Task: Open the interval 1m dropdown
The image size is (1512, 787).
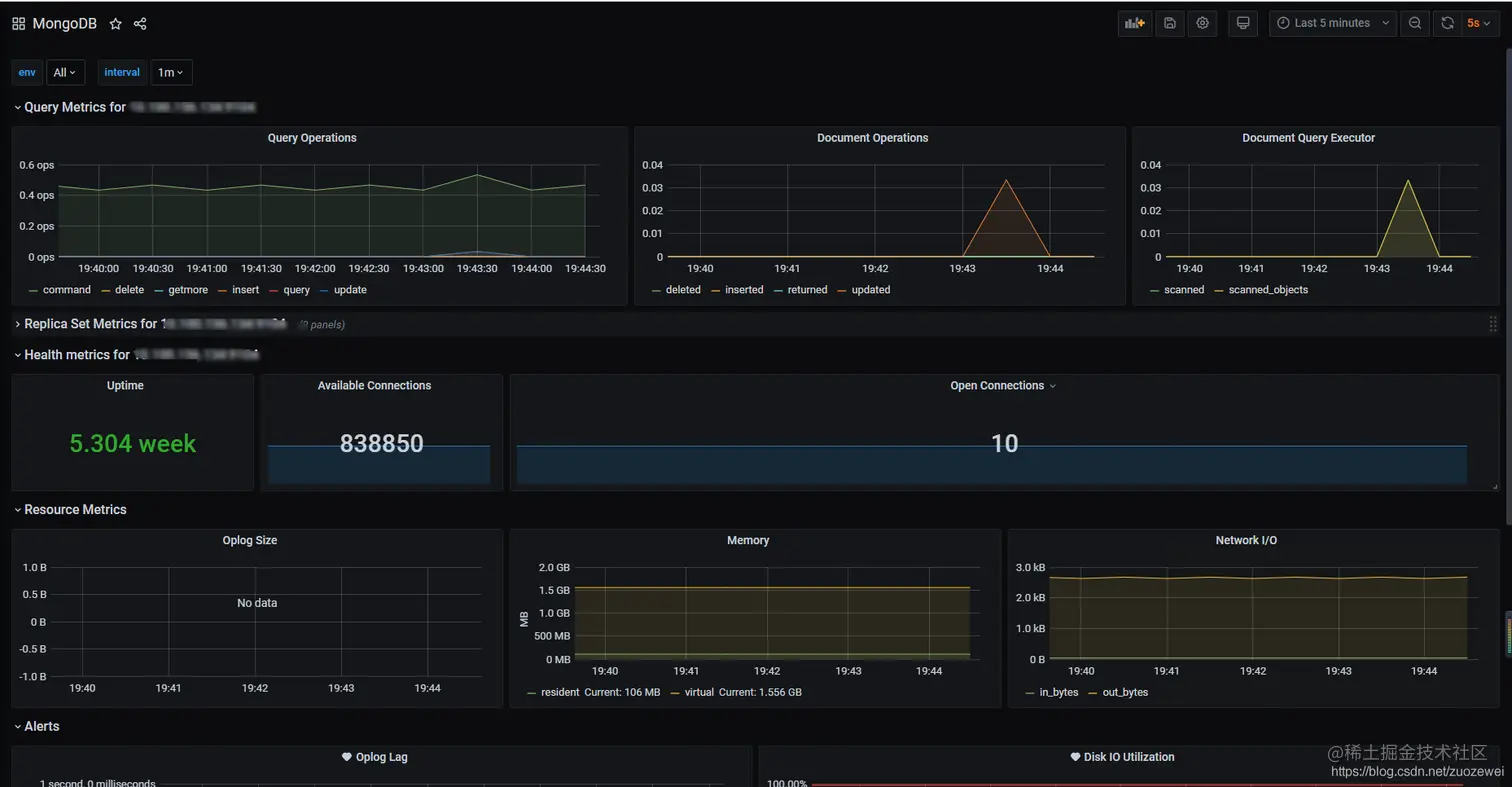Action: pyautogui.click(x=171, y=72)
